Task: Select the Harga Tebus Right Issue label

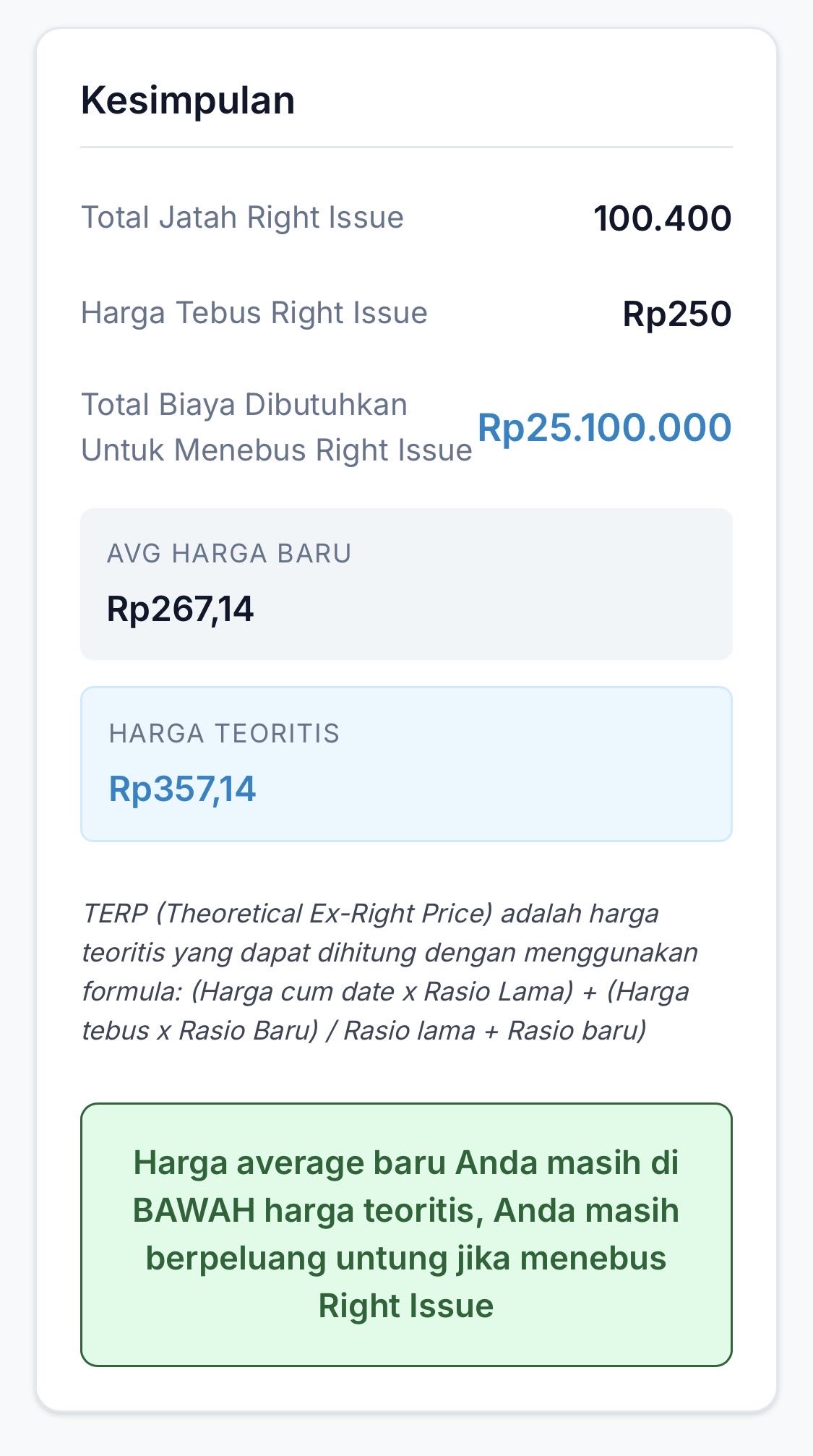Action: tap(254, 313)
